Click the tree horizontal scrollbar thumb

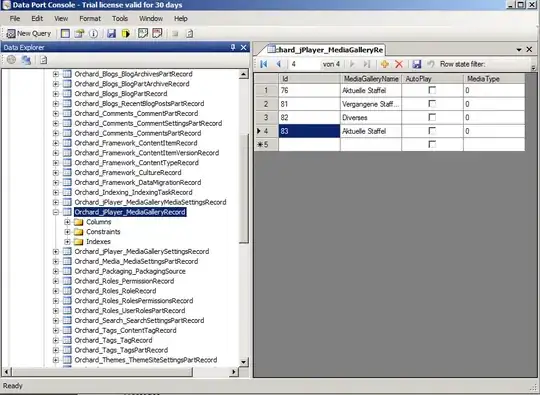click(103, 372)
